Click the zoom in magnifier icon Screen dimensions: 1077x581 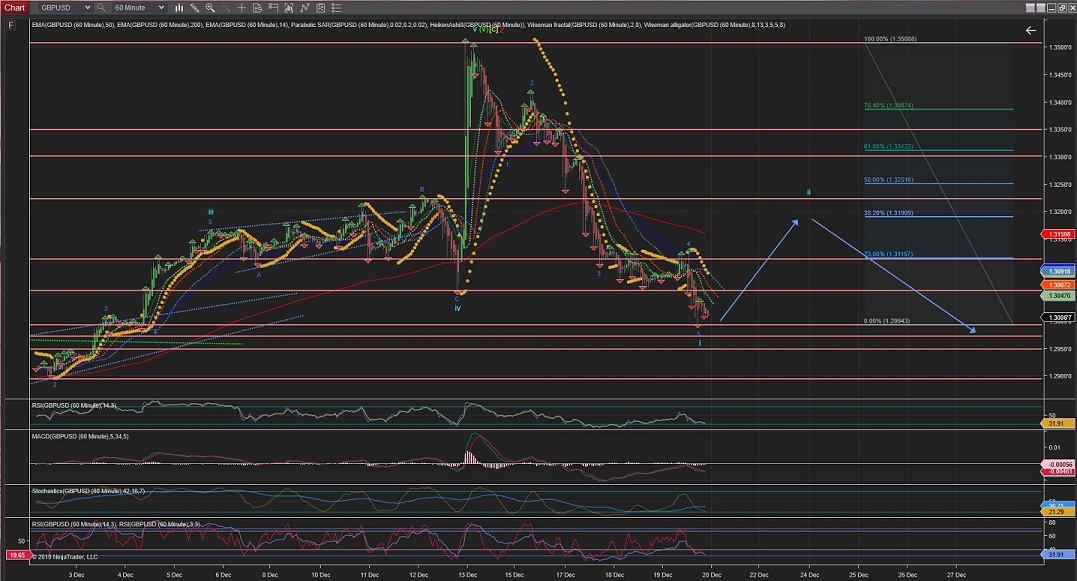pyautogui.click(x=209, y=7)
